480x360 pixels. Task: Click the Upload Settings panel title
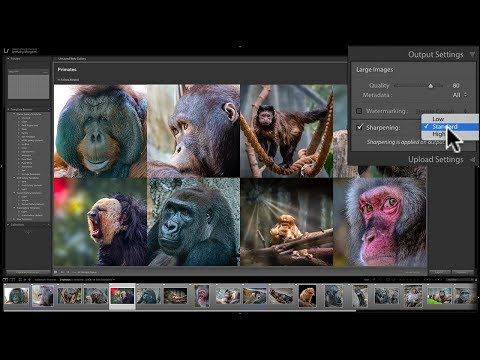pos(435,160)
